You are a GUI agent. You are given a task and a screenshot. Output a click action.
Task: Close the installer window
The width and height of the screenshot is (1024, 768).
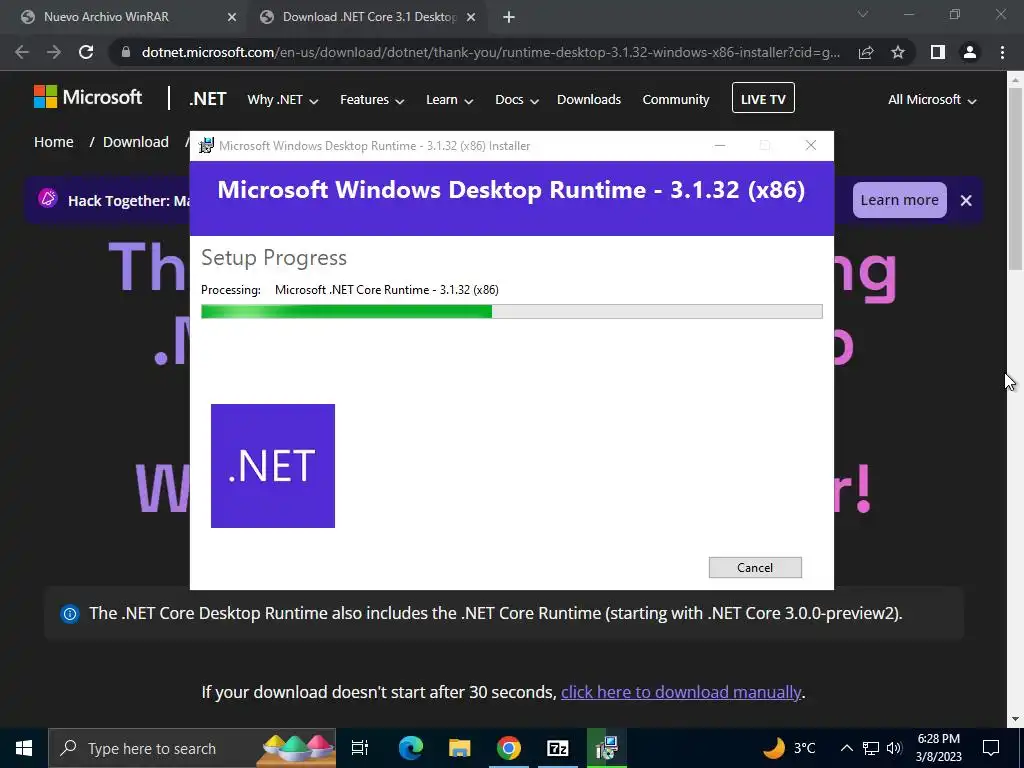click(810, 146)
